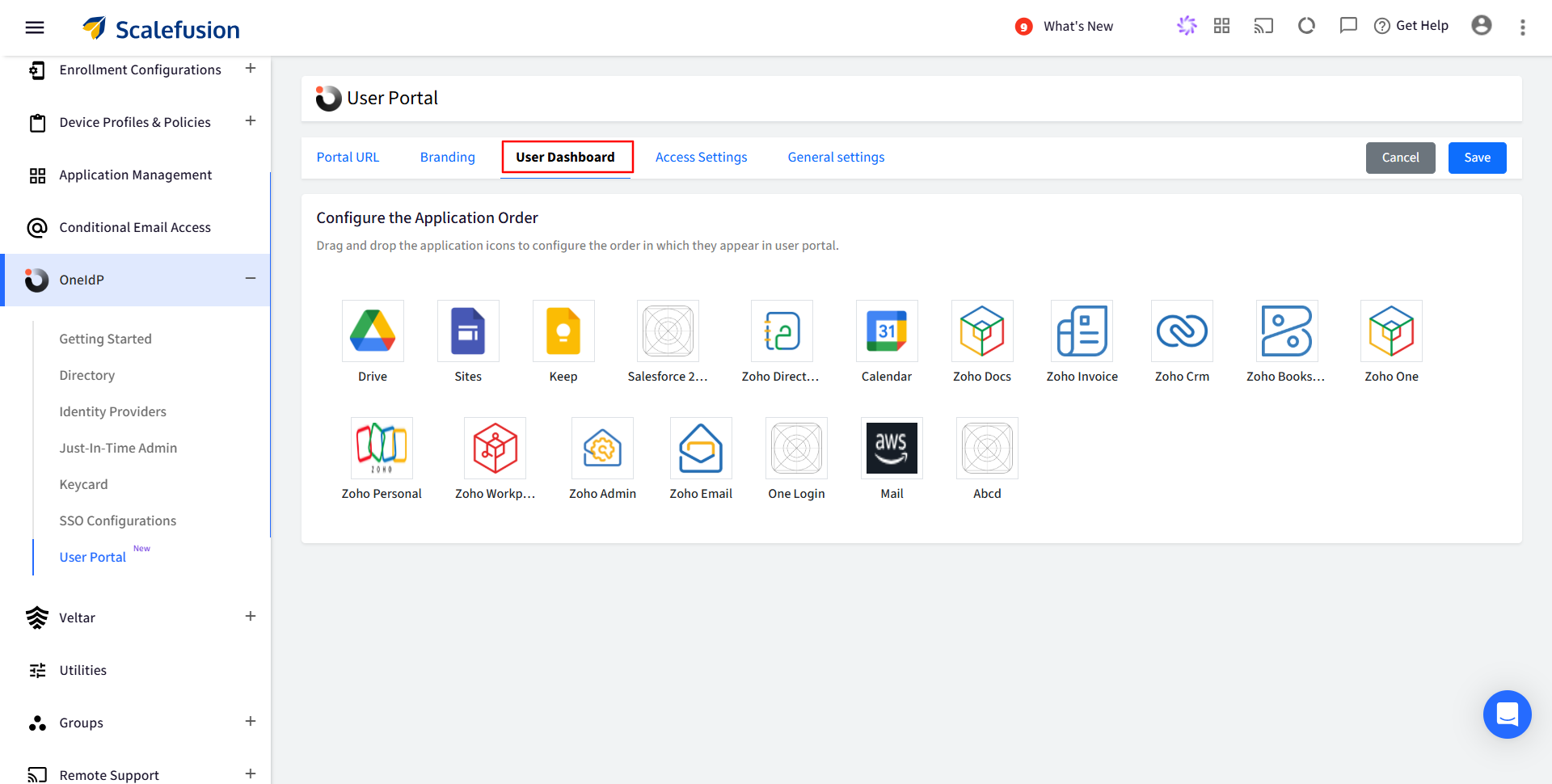Open the Access Settings tab
Image resolution: width=1552 pixels, height=784 pixels.
(x=701, y=157)
